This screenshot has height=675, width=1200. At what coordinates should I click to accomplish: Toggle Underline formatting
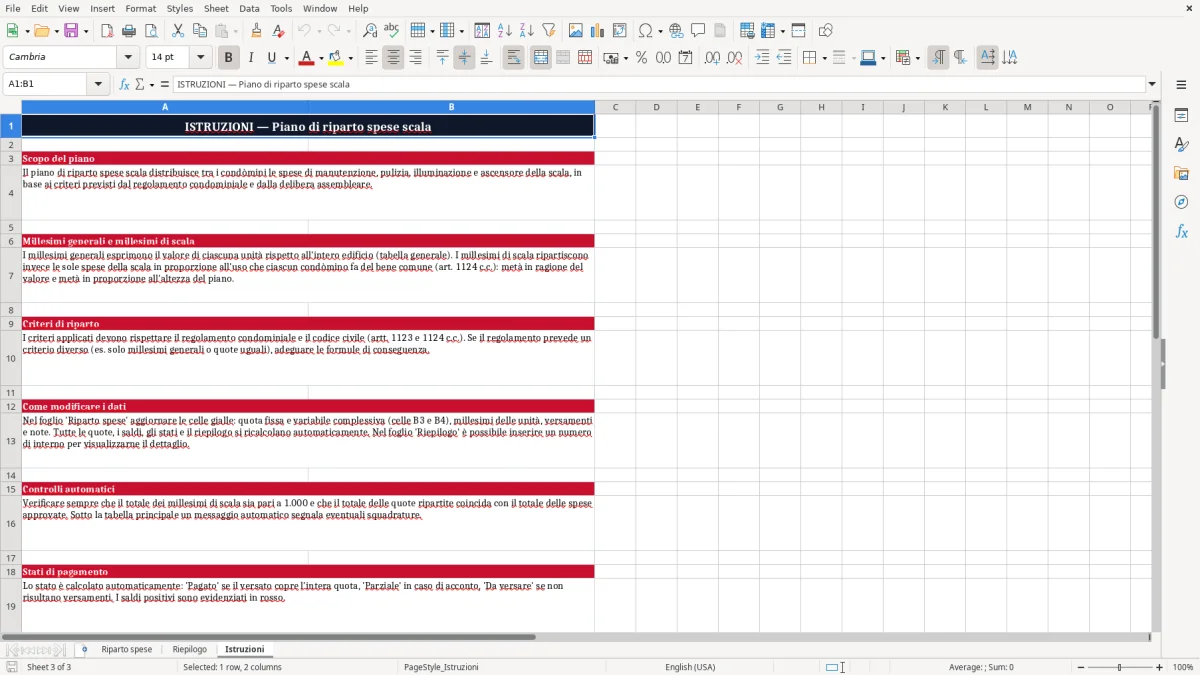click(271, 58)
